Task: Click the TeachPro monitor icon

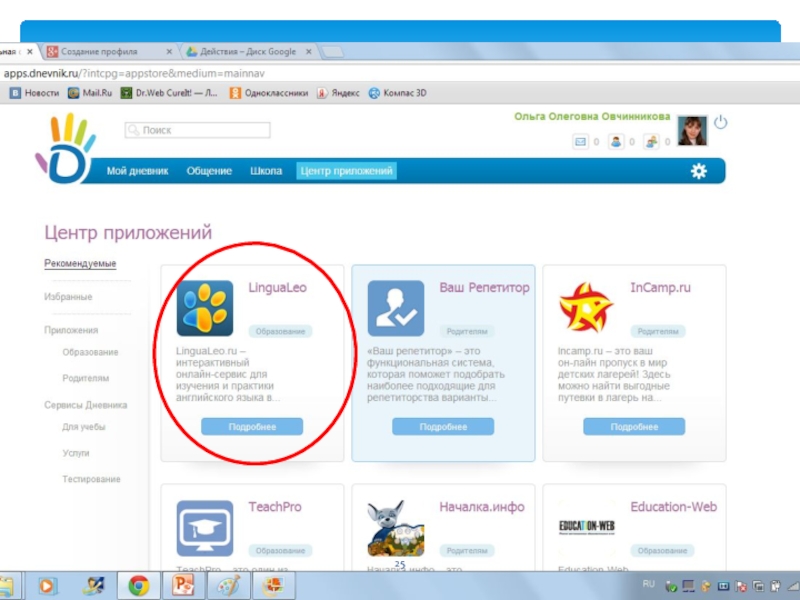Action: pyautogui.click(x=205, y=528)
